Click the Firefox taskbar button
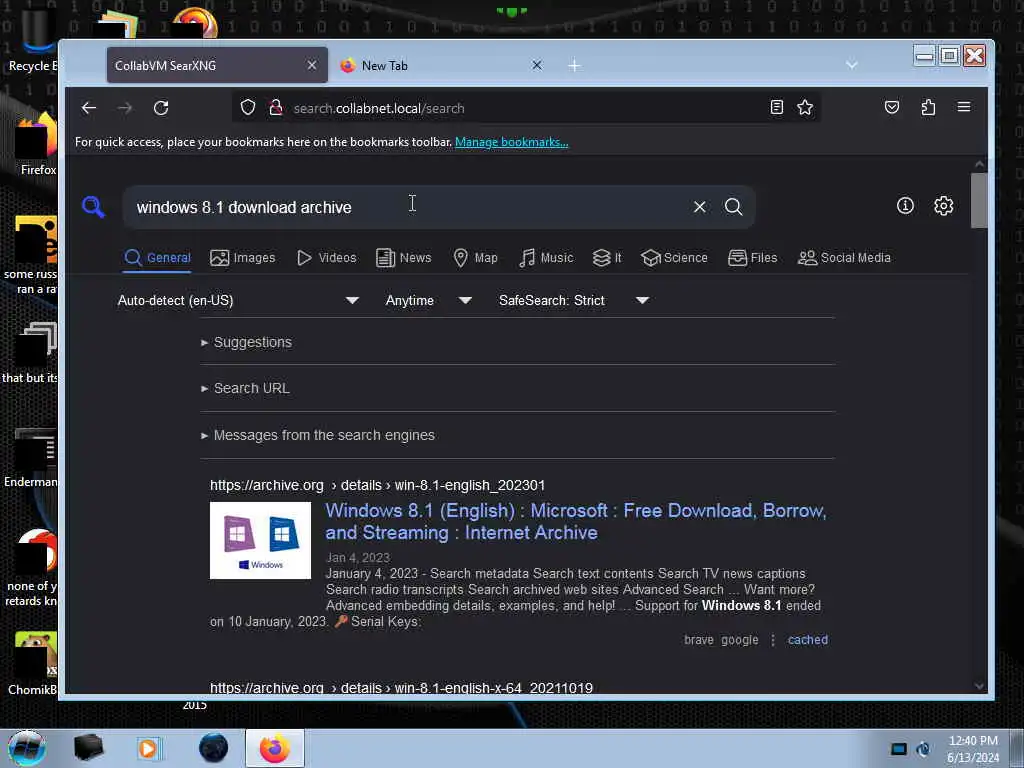This screenshot has height=768, width=1024. point(274,748)
